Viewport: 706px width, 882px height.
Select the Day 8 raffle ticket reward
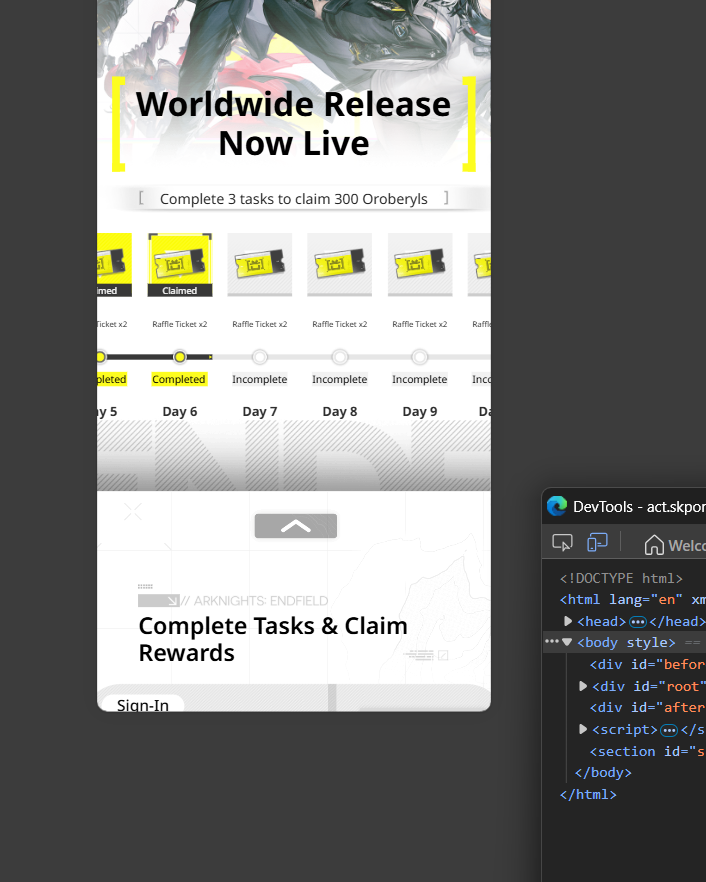tap(340, 264)
